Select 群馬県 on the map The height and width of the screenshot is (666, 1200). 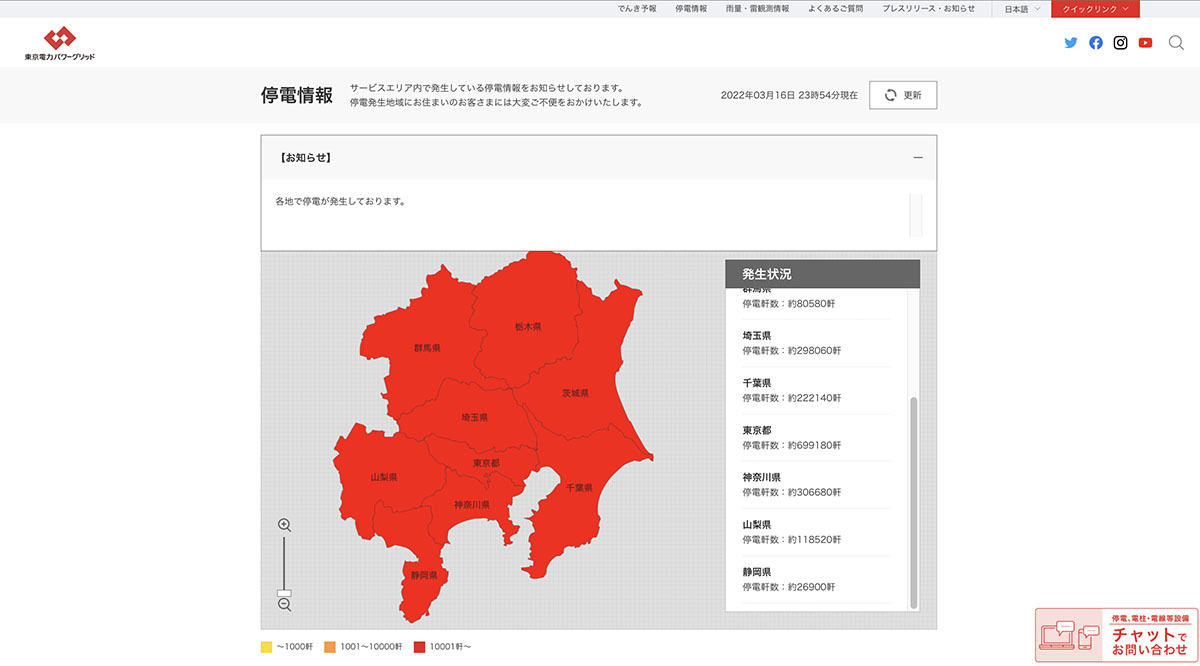pyautogui.click(x=427, y=348)
